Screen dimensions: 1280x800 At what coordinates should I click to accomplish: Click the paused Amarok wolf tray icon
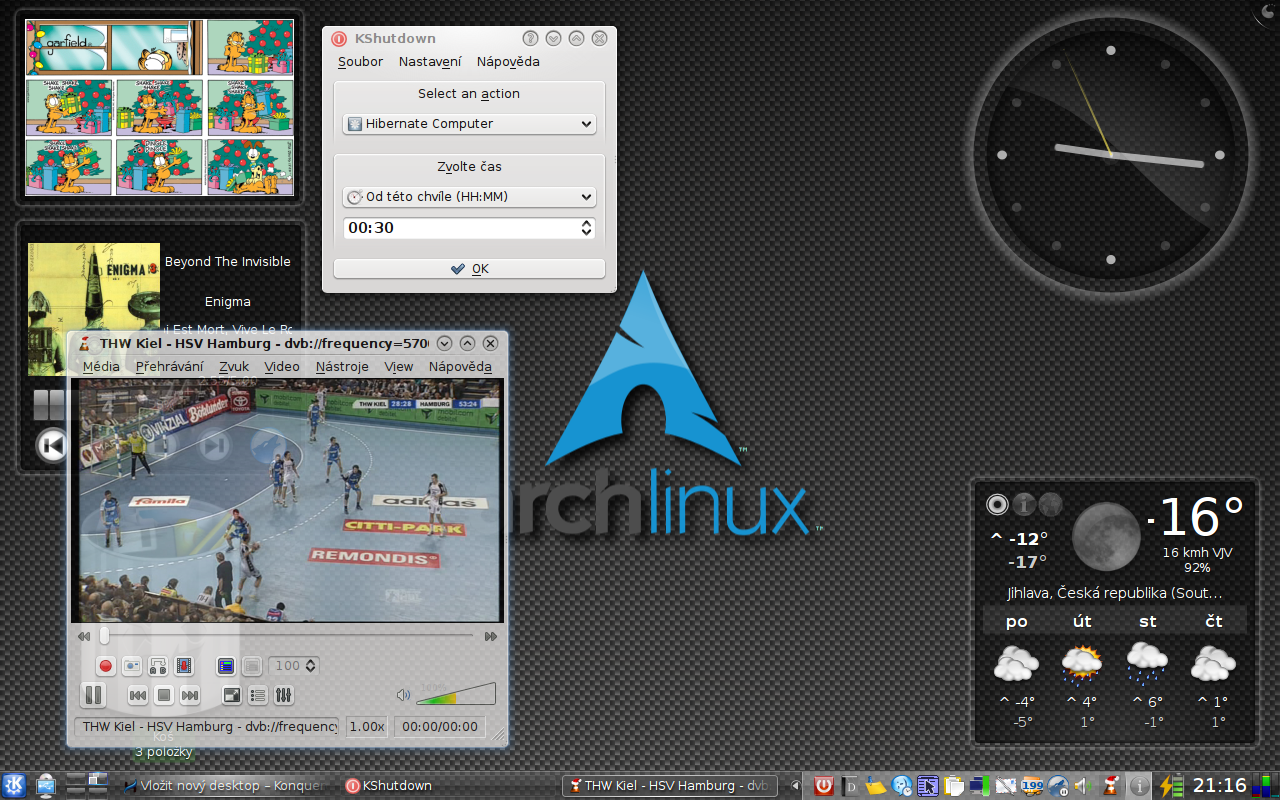coord(1058,786)
